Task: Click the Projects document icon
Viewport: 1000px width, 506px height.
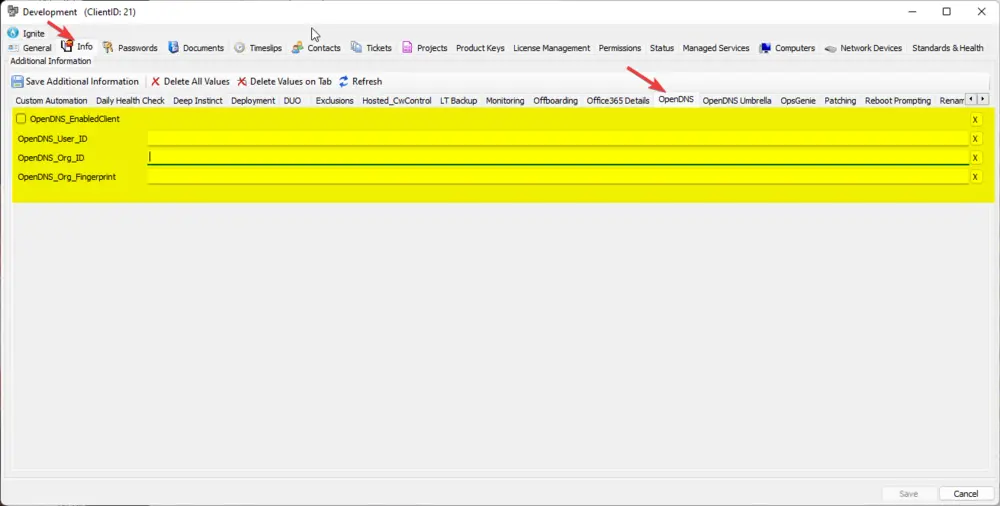Action: coord(407,48)
